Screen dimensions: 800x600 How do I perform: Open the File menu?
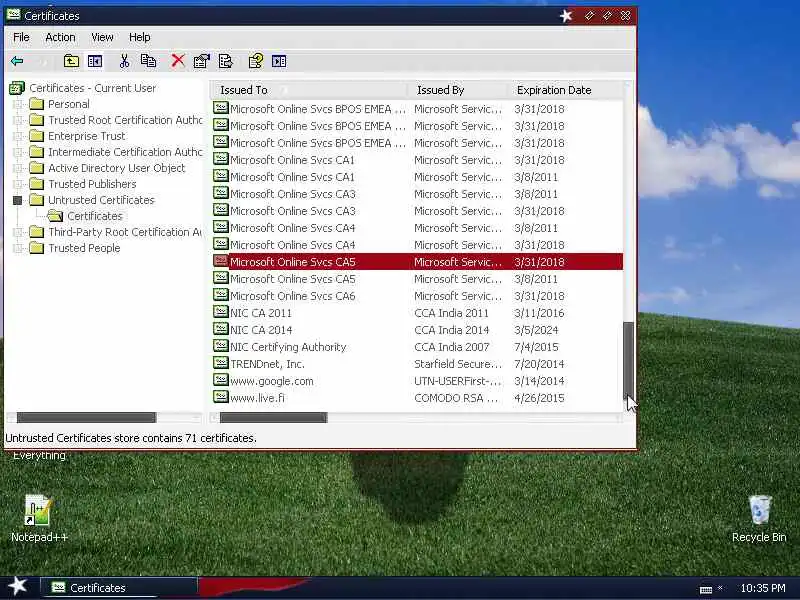21,37
